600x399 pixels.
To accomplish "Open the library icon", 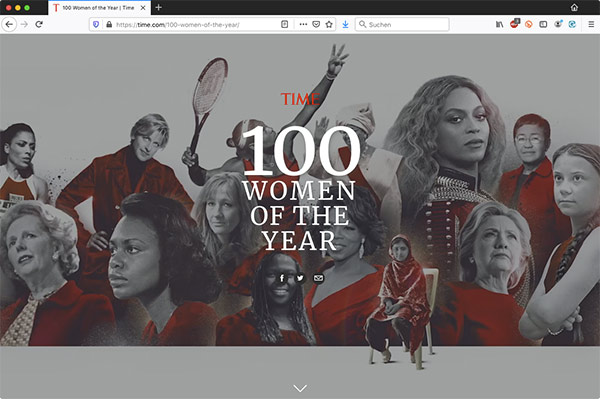I will coord(499,24).
